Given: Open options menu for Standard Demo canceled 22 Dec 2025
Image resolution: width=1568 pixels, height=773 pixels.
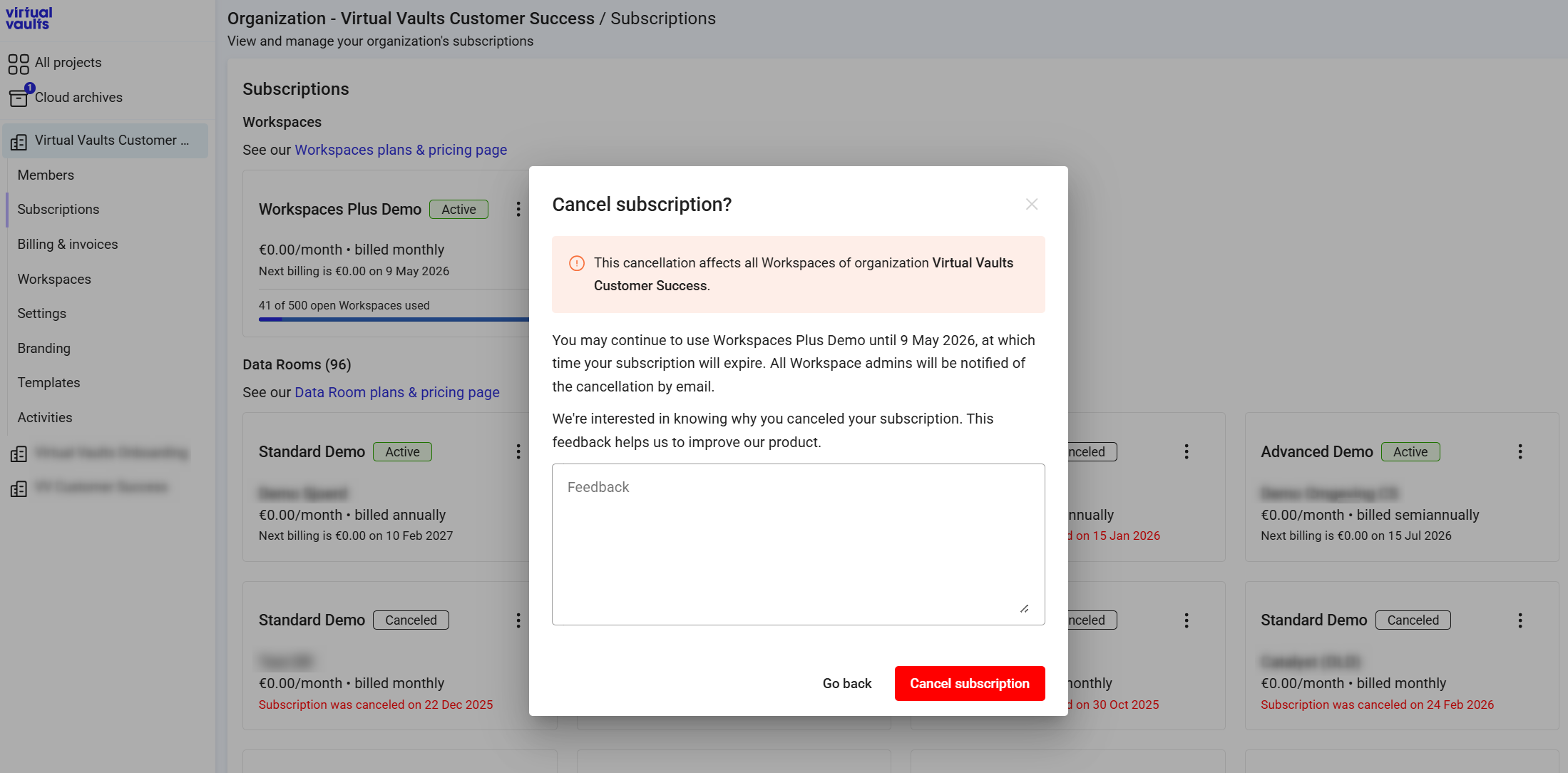Looking at the screenshot, I should [518, 620].
